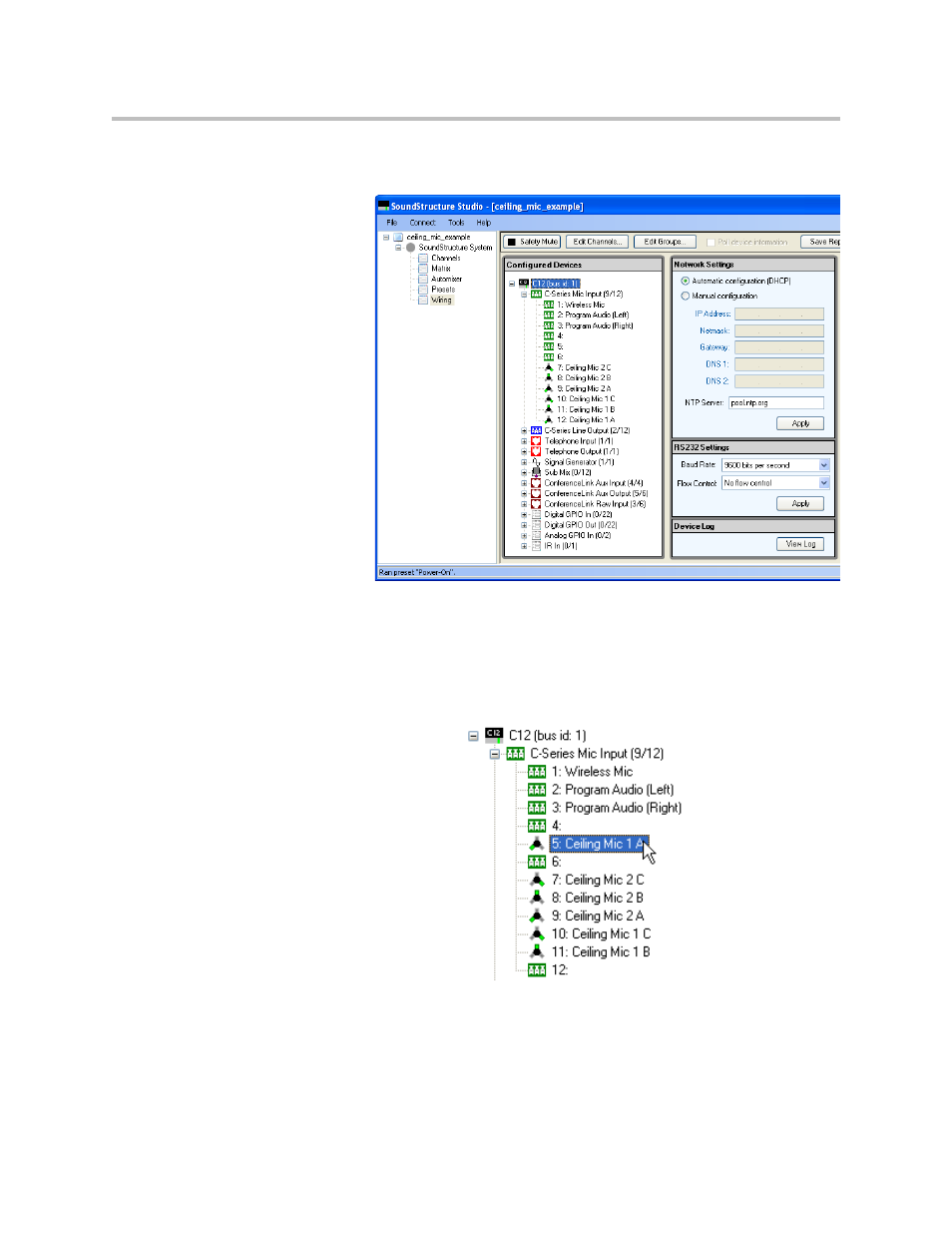Click the ConferenceLink Aux Input icon
The image size is (952, 1233).
click(536, 482)
